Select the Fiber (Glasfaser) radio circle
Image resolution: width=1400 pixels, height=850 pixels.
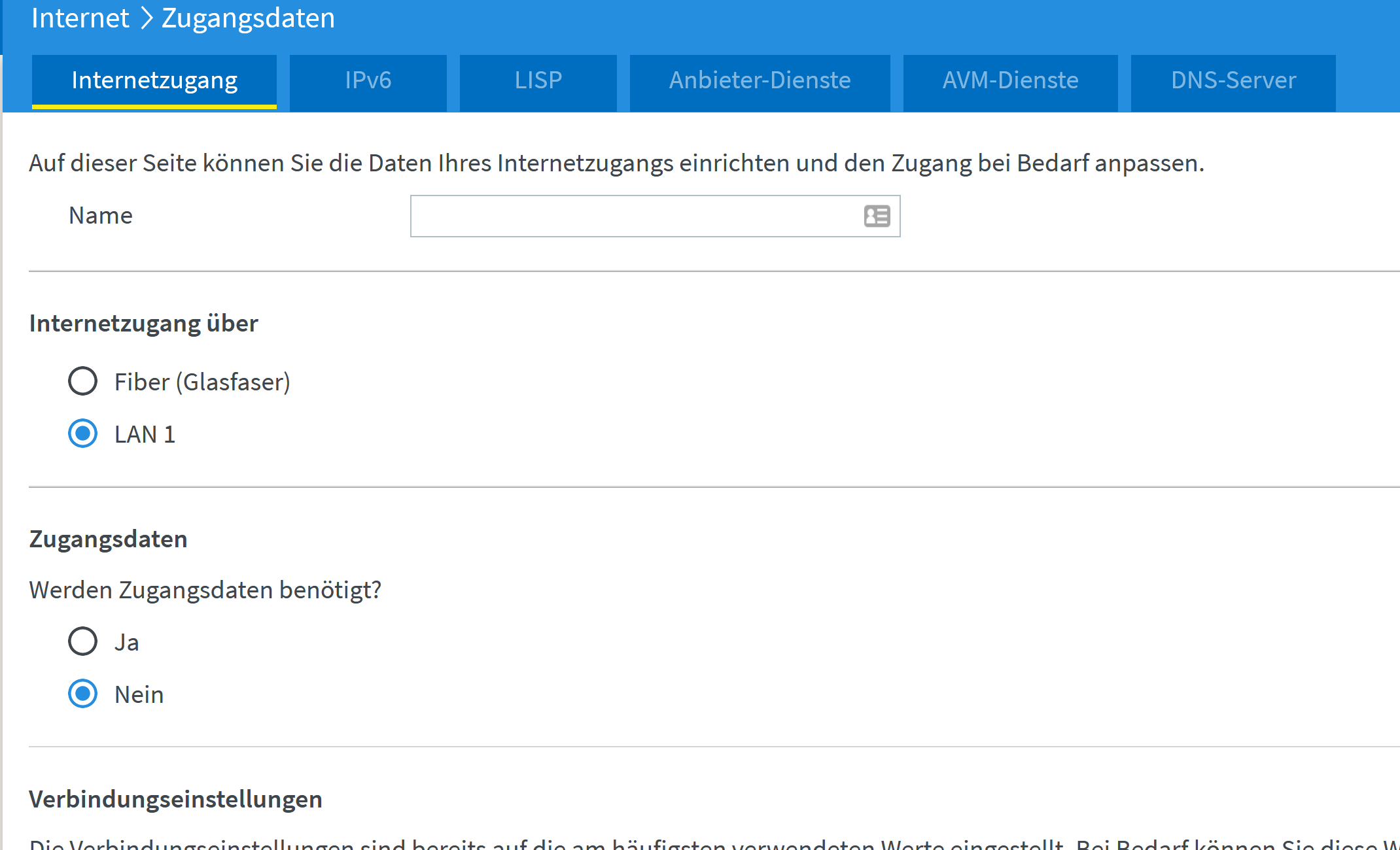click(x=83, y=381)
